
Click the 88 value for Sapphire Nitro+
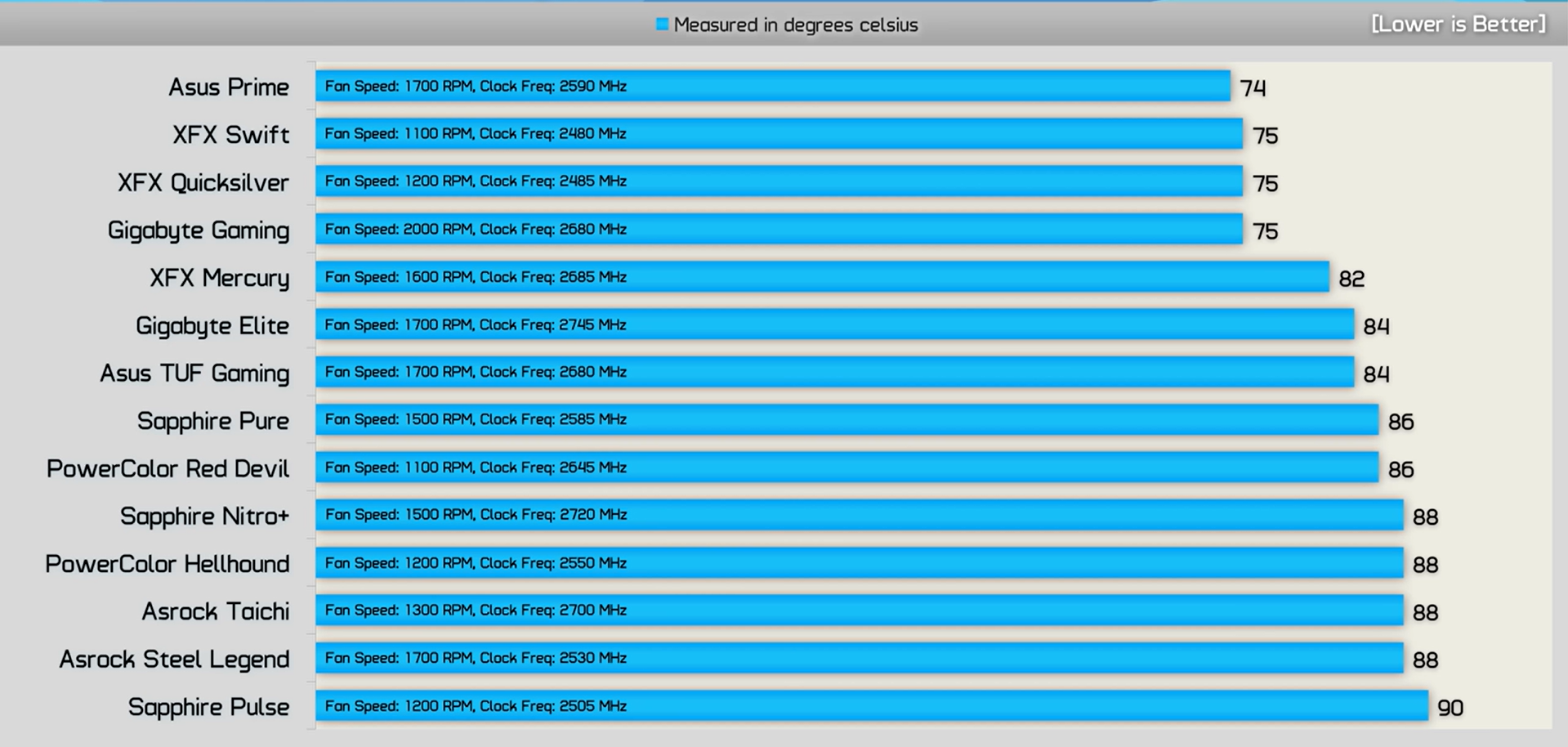pyautogui.click(x=1426, y=517)
